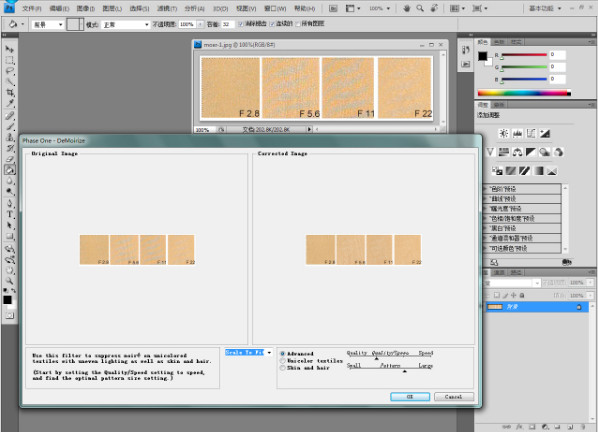
Task: Select the Zoom tool in toolbox
Action: click(x=10, y=281)
